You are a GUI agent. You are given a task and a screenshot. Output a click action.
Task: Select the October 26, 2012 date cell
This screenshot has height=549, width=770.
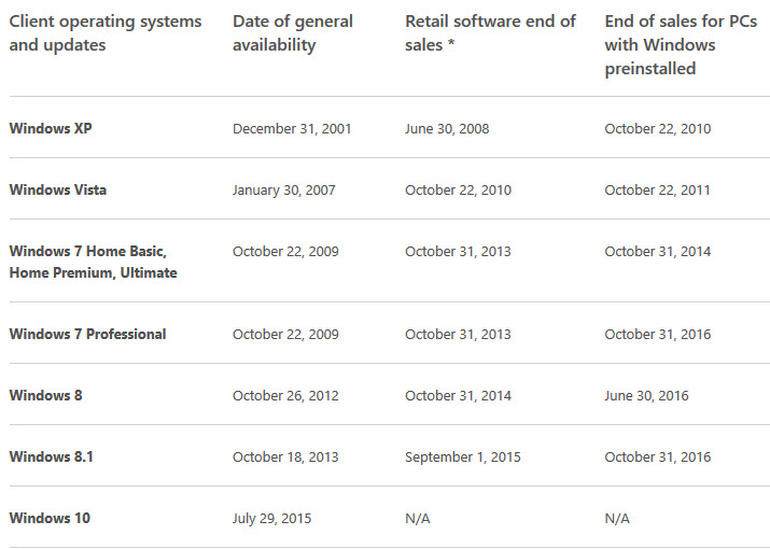click(x=286, y=396)
